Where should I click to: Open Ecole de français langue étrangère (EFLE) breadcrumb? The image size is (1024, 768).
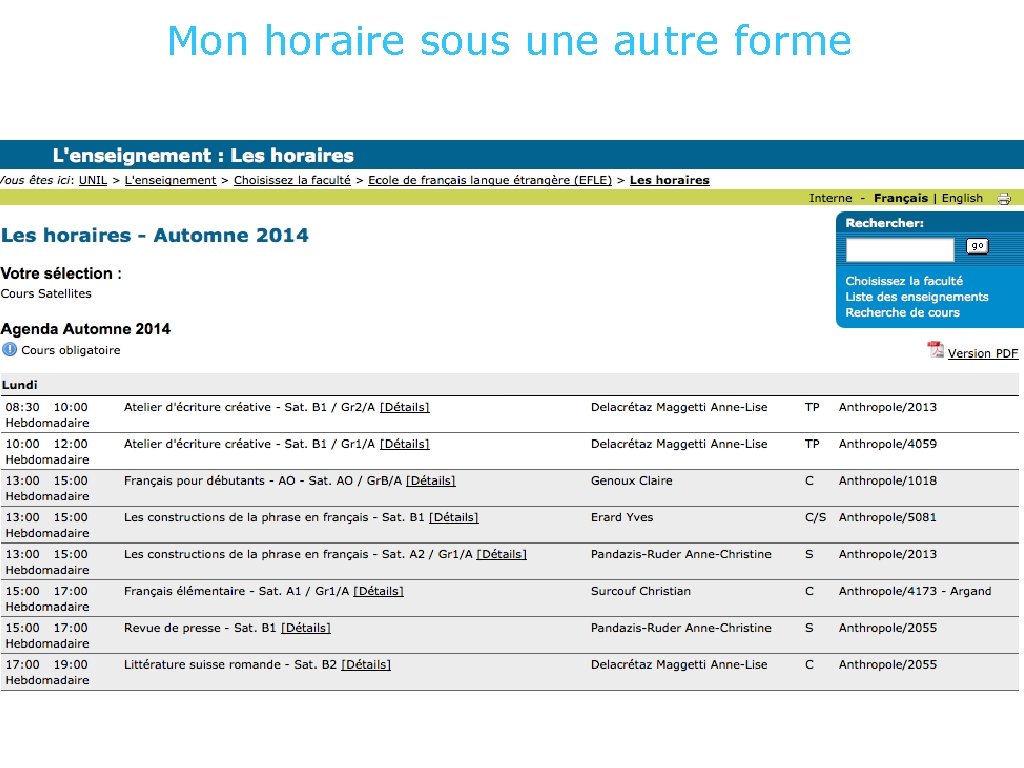(x=490, y=180)
